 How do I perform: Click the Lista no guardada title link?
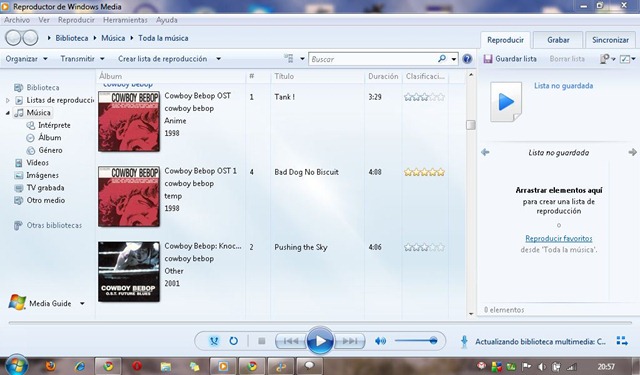point(563,86)
